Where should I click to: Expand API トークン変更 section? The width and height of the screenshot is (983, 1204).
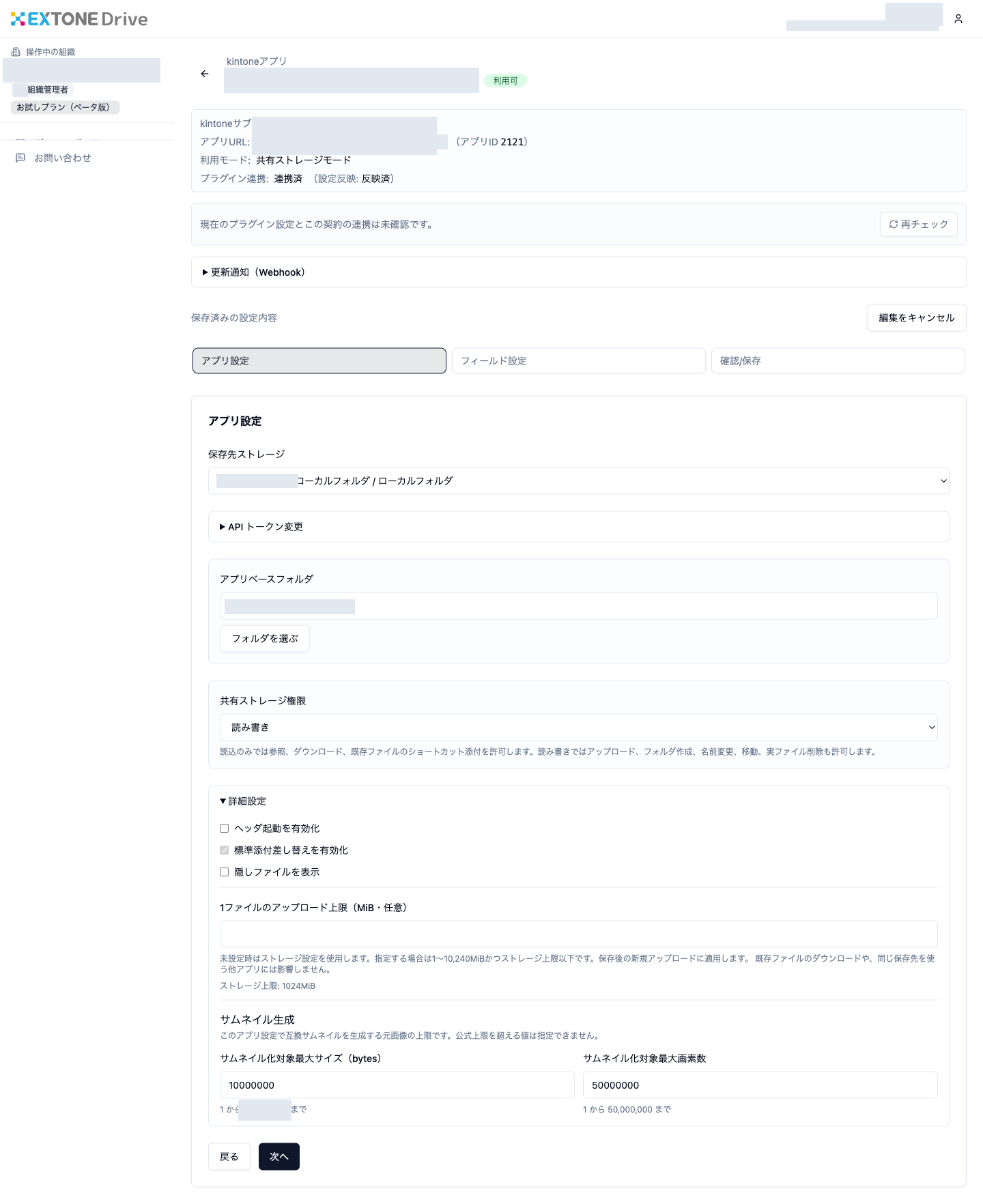click(x=261, y=527)
